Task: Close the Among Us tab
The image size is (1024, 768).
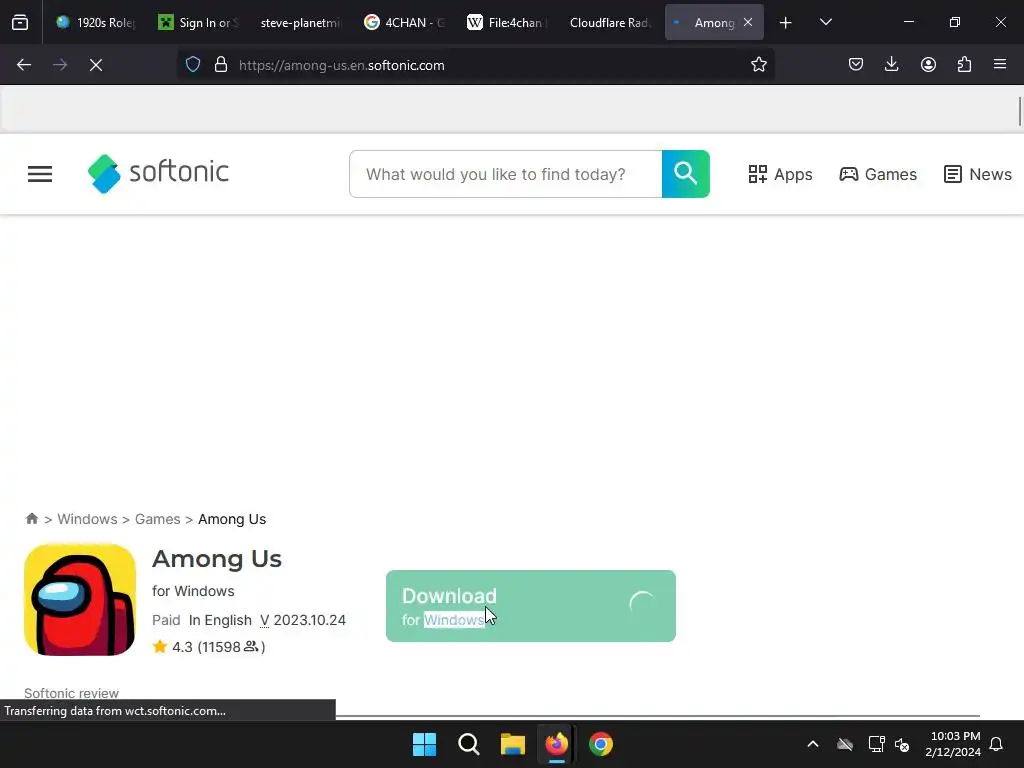Action: [748, 23]
